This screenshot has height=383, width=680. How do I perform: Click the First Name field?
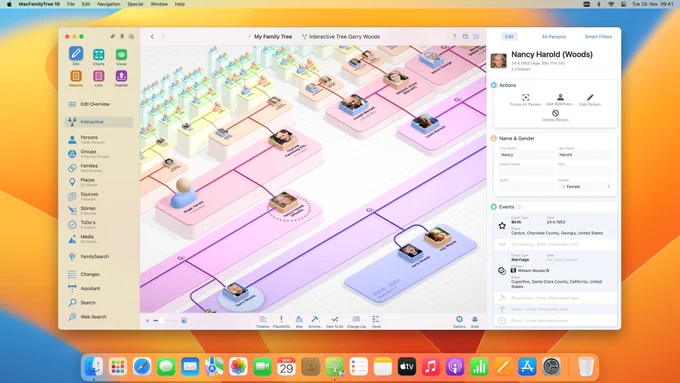click(x=526, y=154)
